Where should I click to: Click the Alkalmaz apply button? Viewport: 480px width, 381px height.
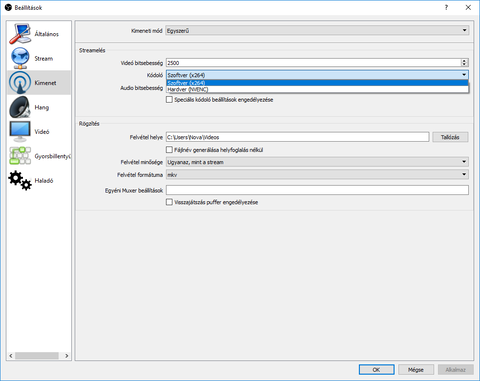click(455, 369)
